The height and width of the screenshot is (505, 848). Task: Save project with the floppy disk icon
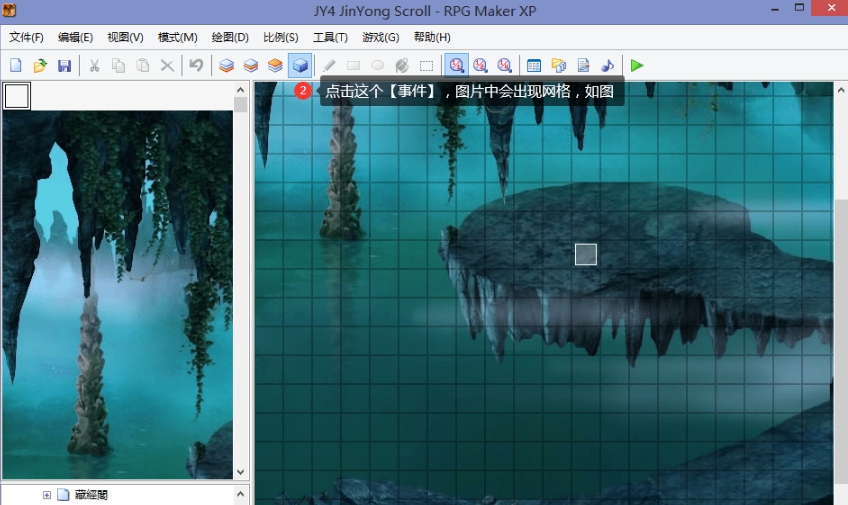tap(64, 65)
